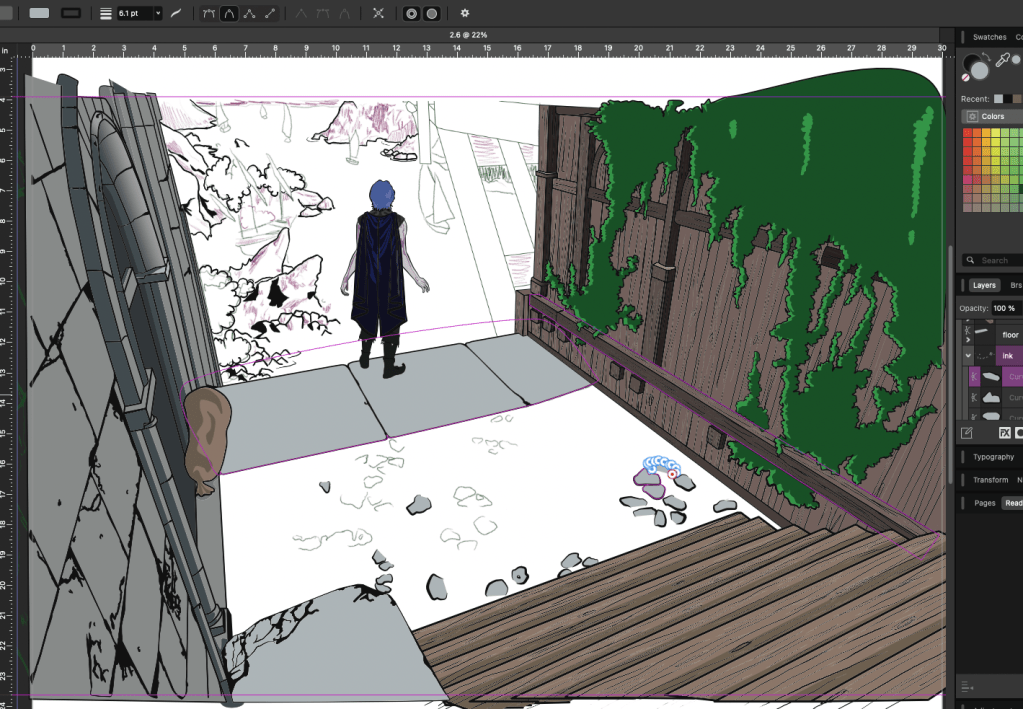The height and width of the screenshot is (709, 1023).
Task: Switch to the Swatches tab
Action: [x=989, y=37]
